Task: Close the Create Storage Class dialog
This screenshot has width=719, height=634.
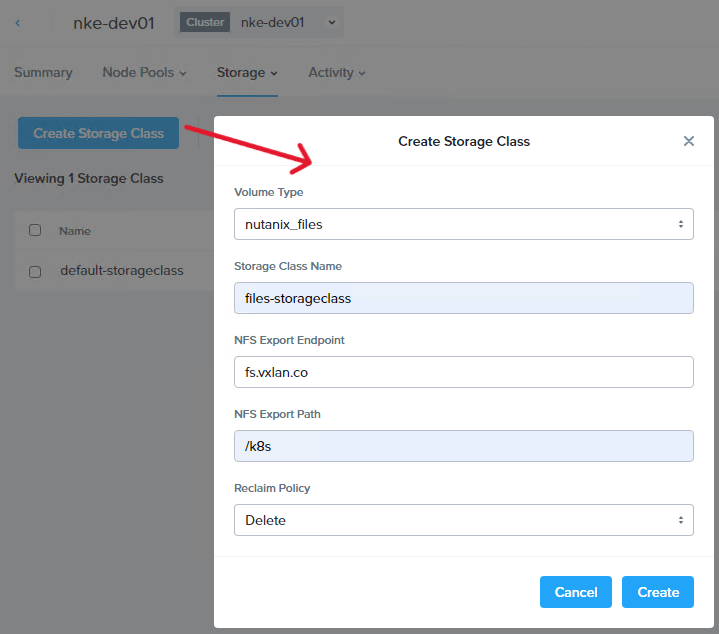Action: click(688, 141)
